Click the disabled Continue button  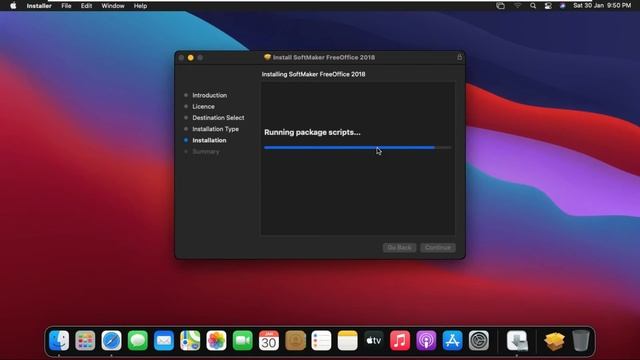click(x=438, y=247)
